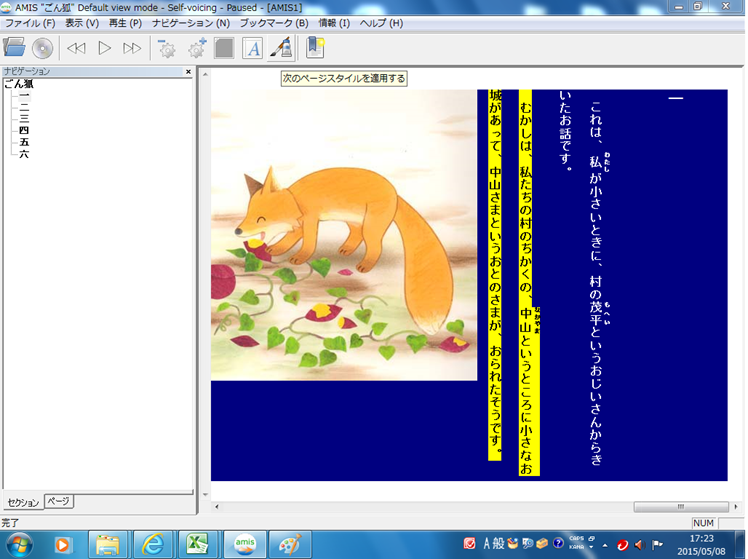Click the gear-plus faster speed icon
The height and width of the screenshot is (559, 748).
pos(196,48)
